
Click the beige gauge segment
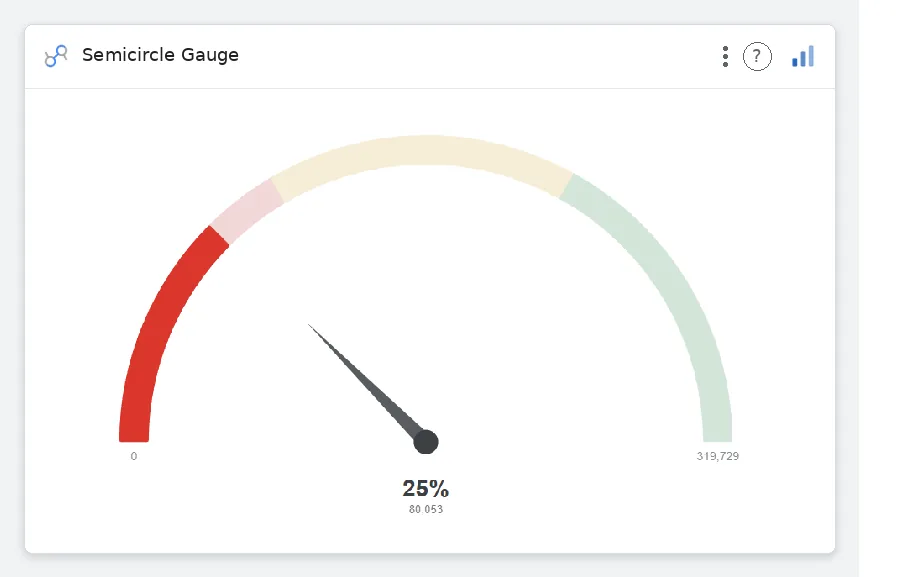coord(425,151)
